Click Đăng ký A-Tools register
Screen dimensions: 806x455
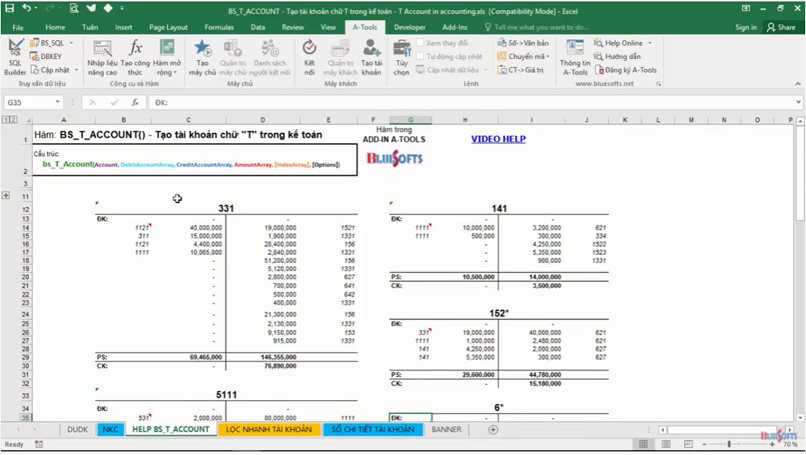click(x=625, y=70)
